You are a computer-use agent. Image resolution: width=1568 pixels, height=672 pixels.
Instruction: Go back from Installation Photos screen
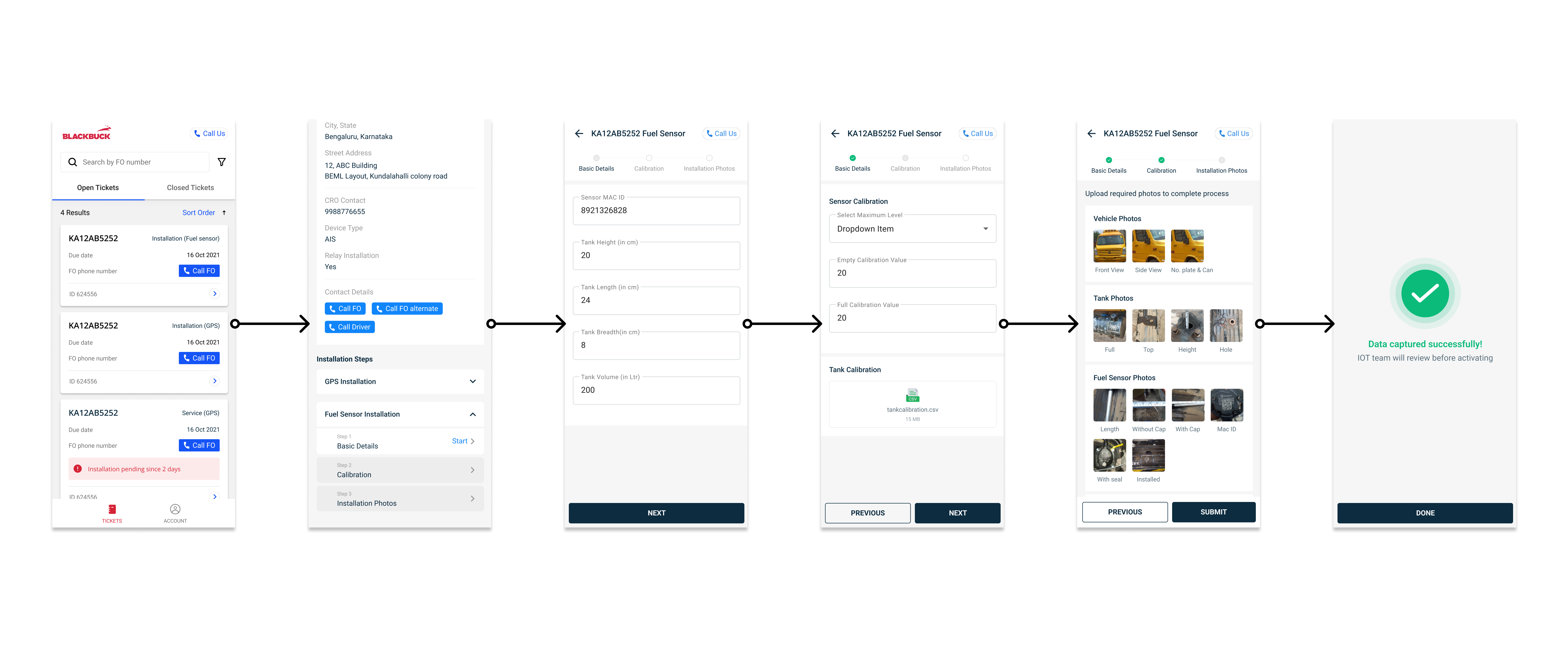click(1091, 133)
